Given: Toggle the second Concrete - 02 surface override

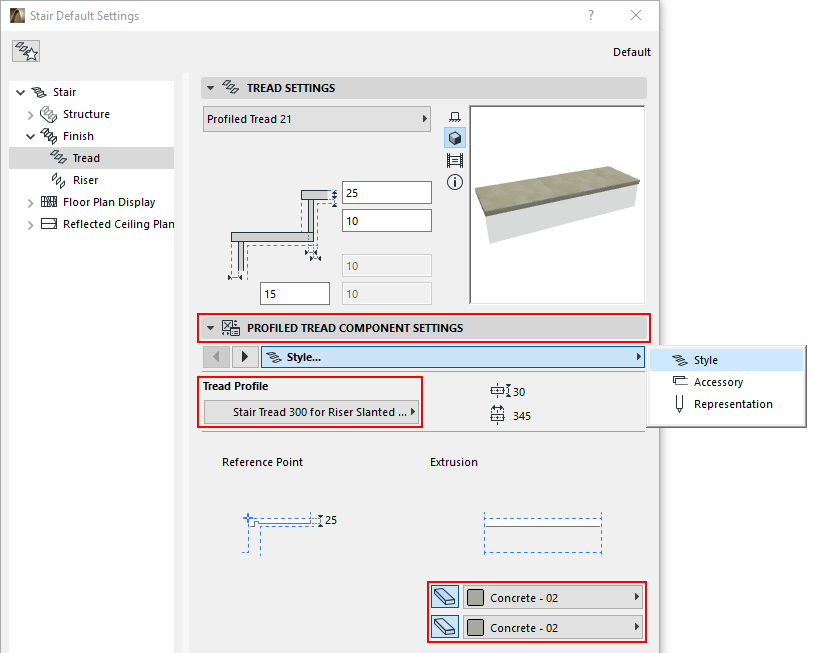Looking at the screenshot, I should [445, 628].
